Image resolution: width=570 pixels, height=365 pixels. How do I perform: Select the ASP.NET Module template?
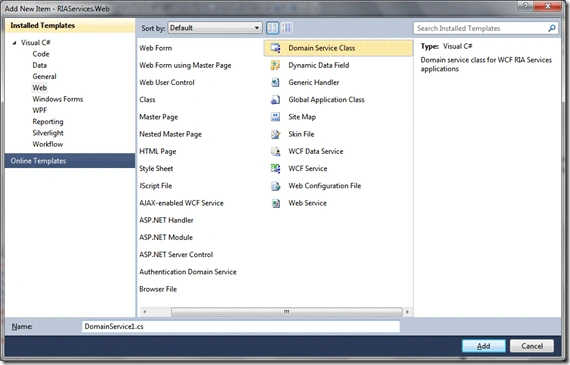pos(166,237)
